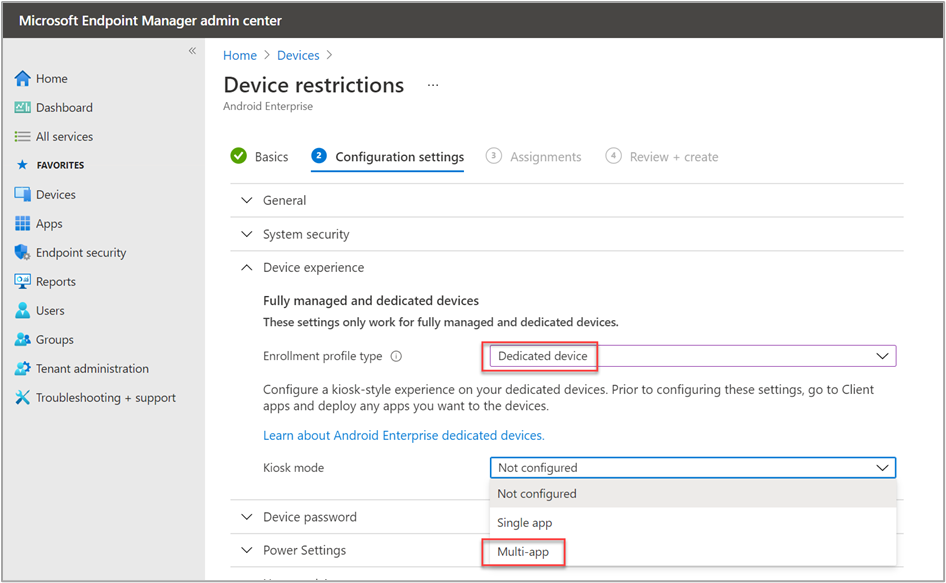The height and width of the screenshot is (583, 946).
Task: Expand the General settings section
Action: [x=284, y=200]
